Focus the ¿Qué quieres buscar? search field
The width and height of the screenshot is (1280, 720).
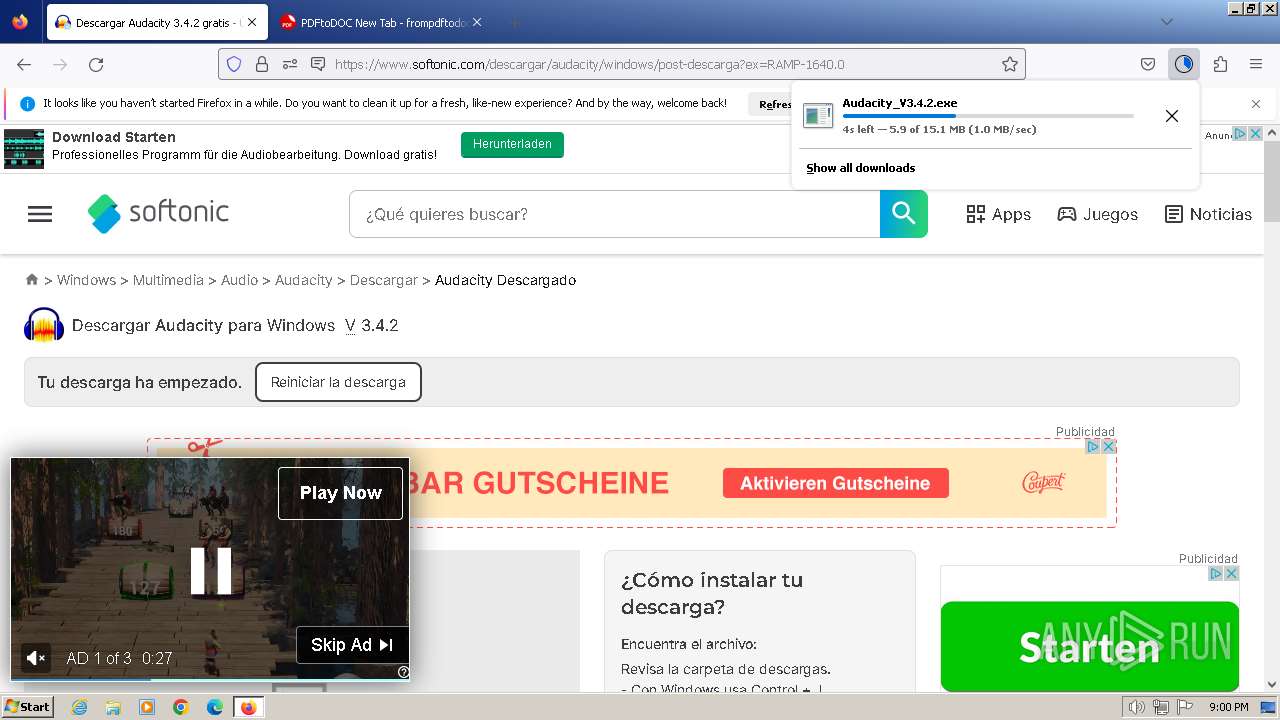click(614, 214)
